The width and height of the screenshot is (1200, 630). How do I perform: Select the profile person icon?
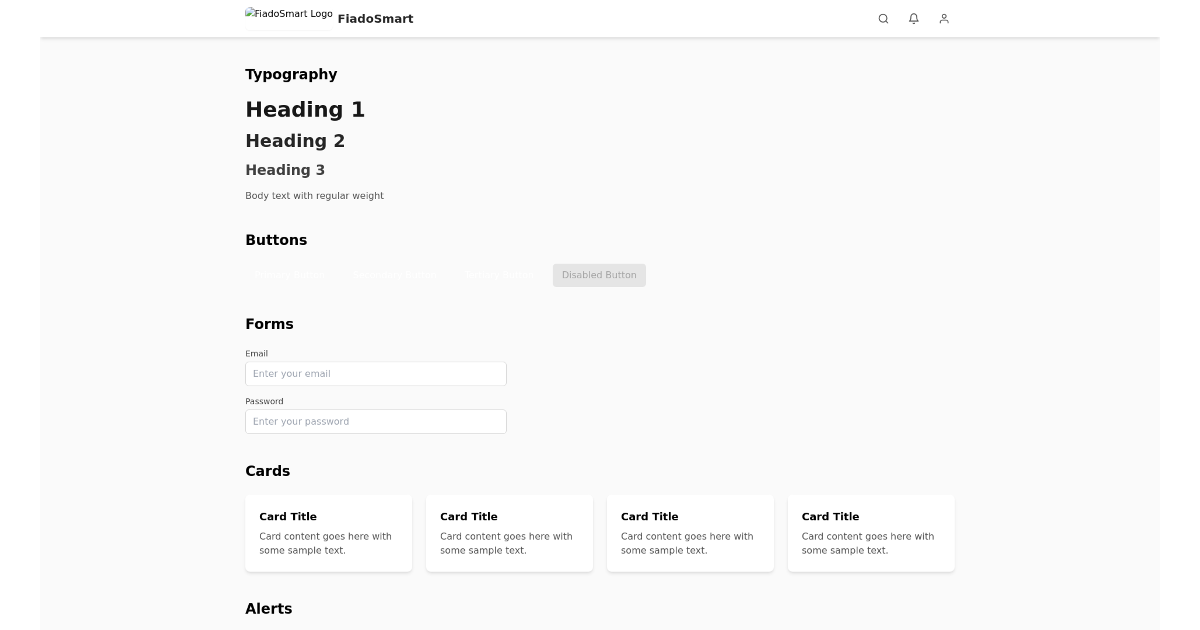coord(943,18)
